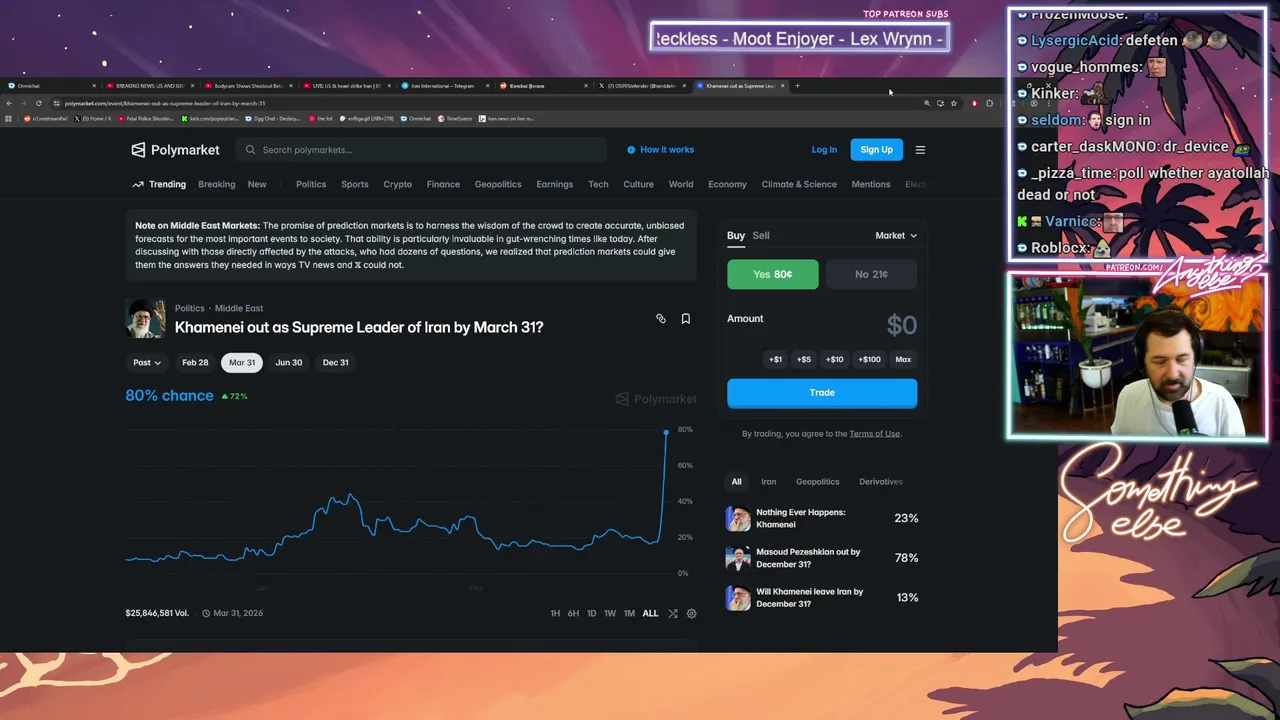The height and width of the screenshot is (720, 1280).
Task: Select the Mar 31 date
Action: coord(242,362)
